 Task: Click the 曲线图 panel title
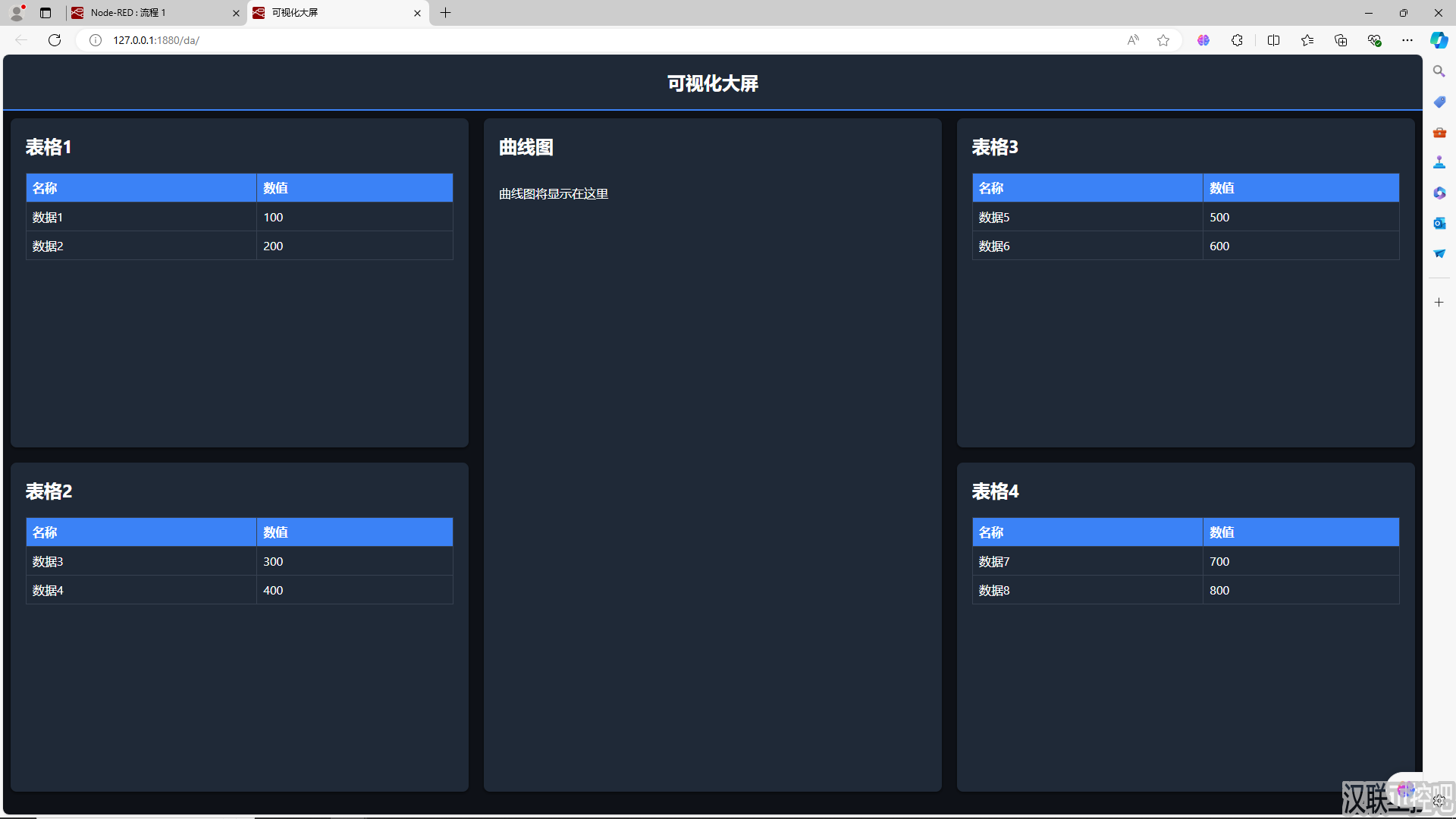[526, 147]
